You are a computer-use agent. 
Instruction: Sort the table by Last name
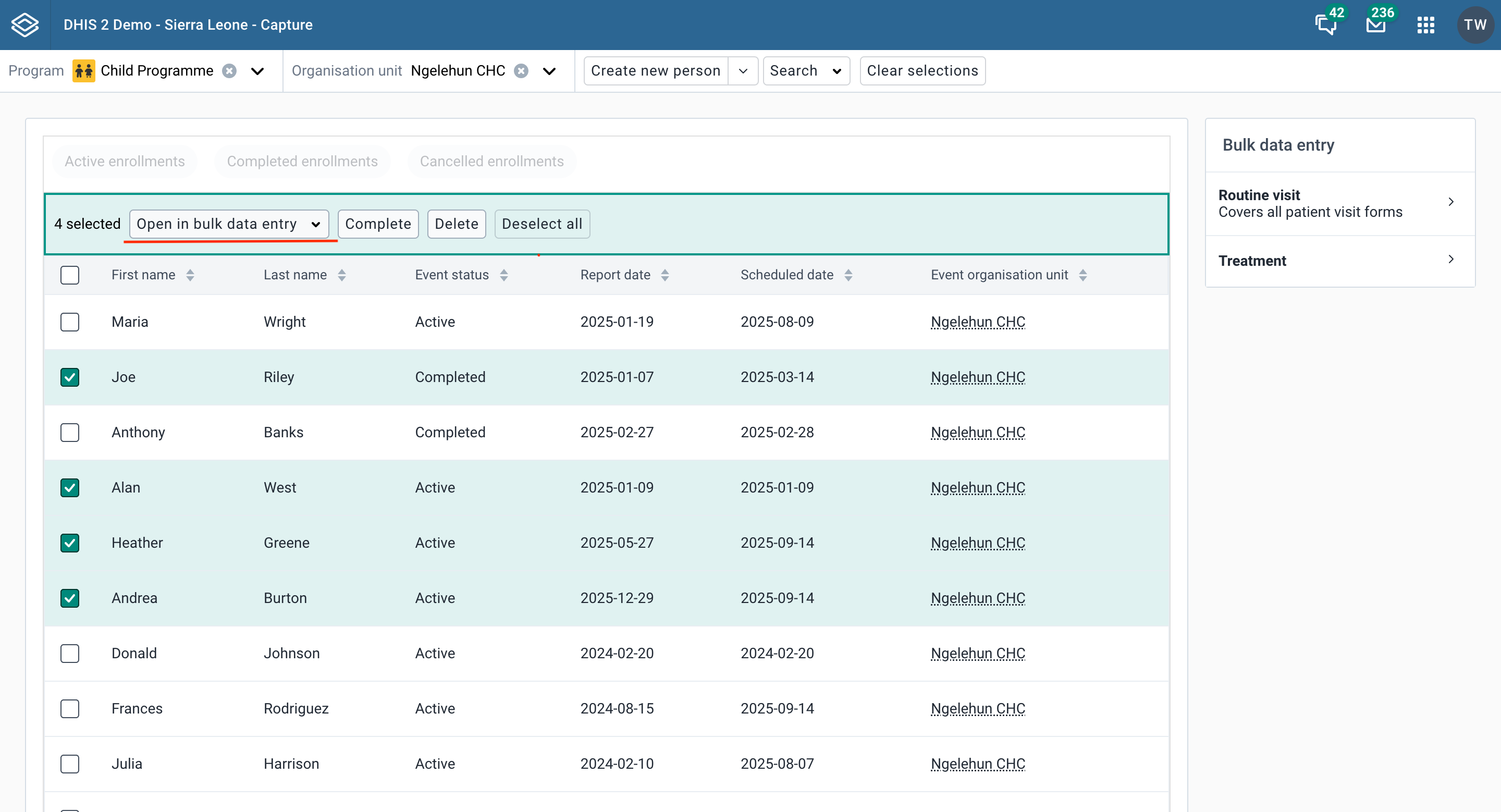coord(342,274)
